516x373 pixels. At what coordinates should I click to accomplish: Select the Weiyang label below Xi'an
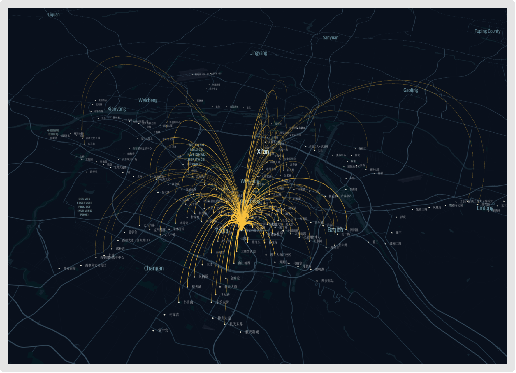pos(250,182)
